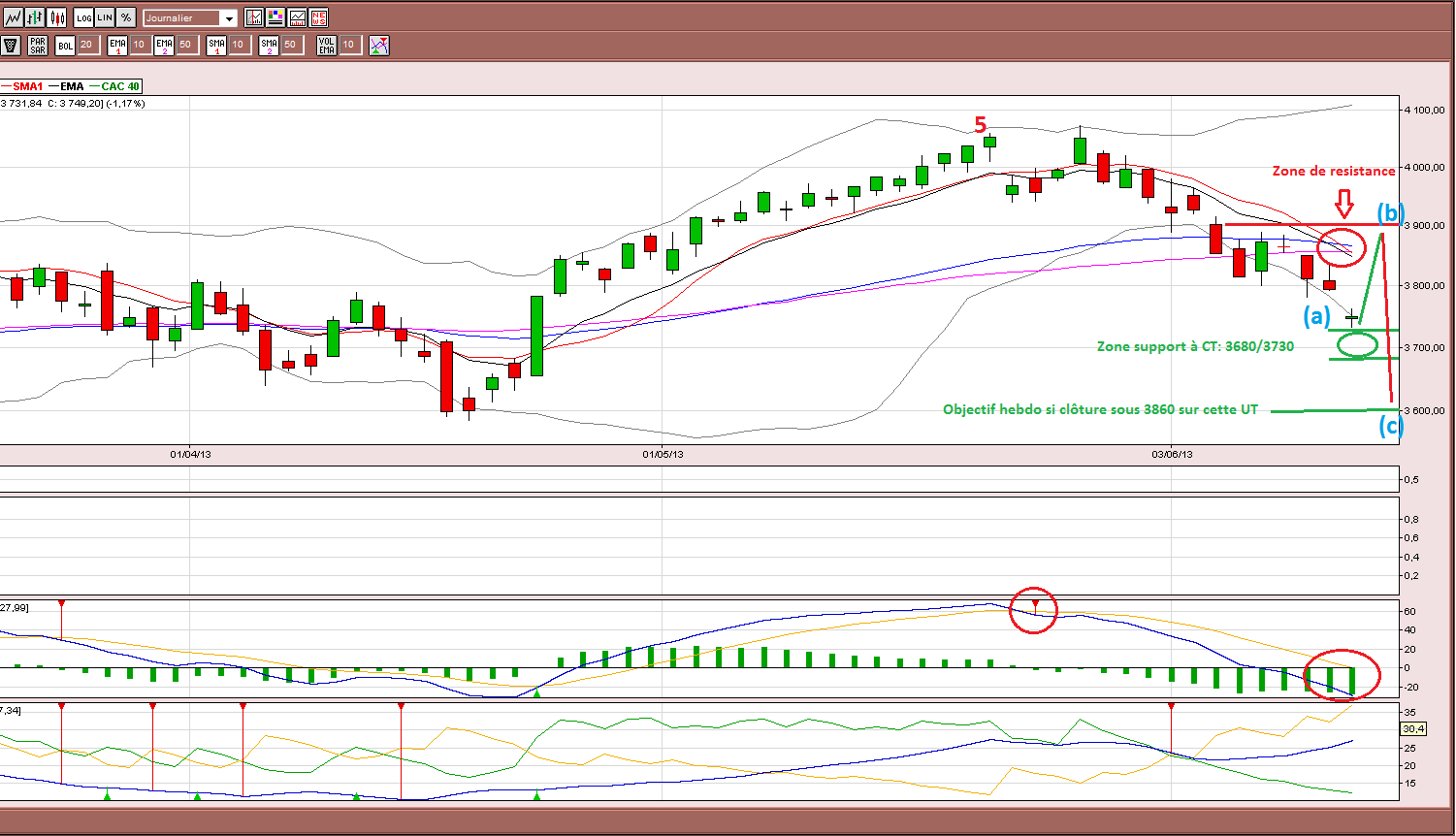The height and width of the screenshot is (836, 1456).
Task: Click the chart with volume panel icon
Action: coord(297,17)
